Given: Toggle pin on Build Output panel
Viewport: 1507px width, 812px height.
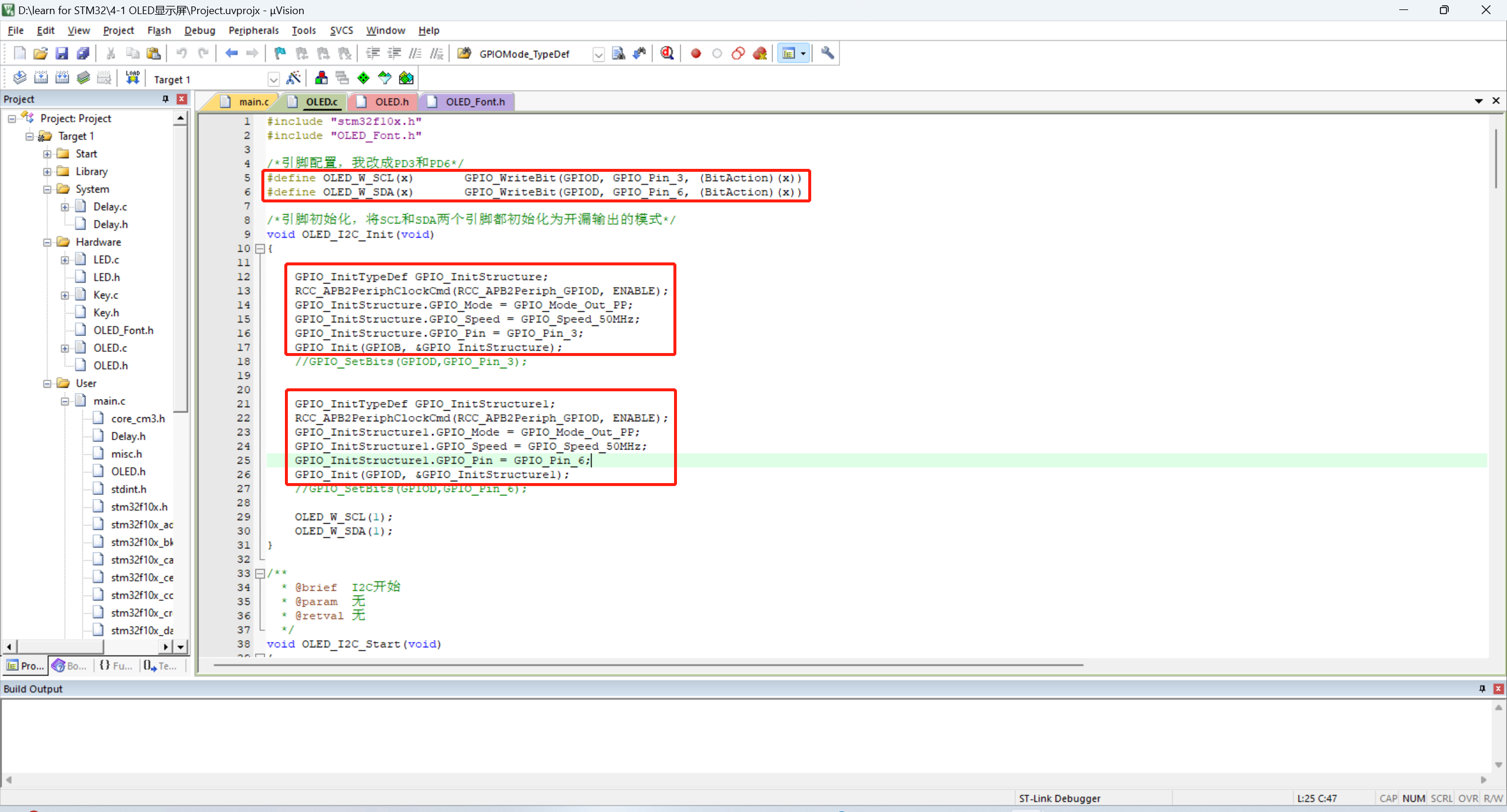Looking at the screenshot, I should pos(1482,688).
